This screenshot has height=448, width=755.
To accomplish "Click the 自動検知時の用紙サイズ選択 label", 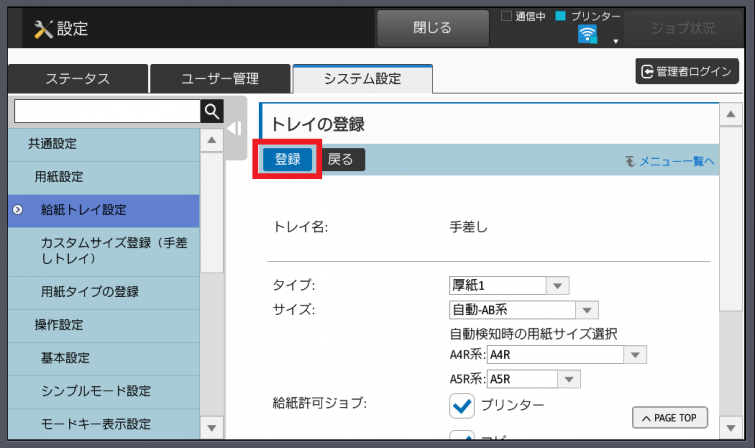I will 534,334.
